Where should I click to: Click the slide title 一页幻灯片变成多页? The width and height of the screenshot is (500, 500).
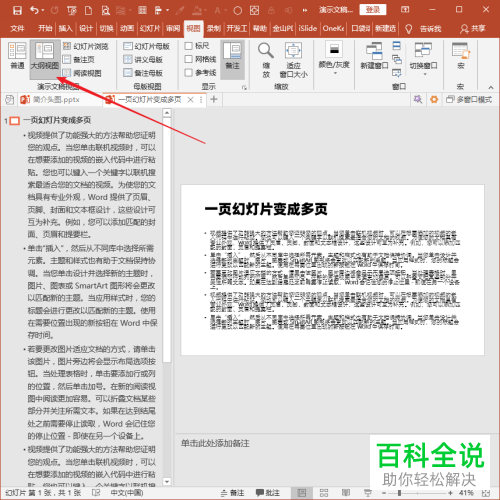click(x=266, y=209)
